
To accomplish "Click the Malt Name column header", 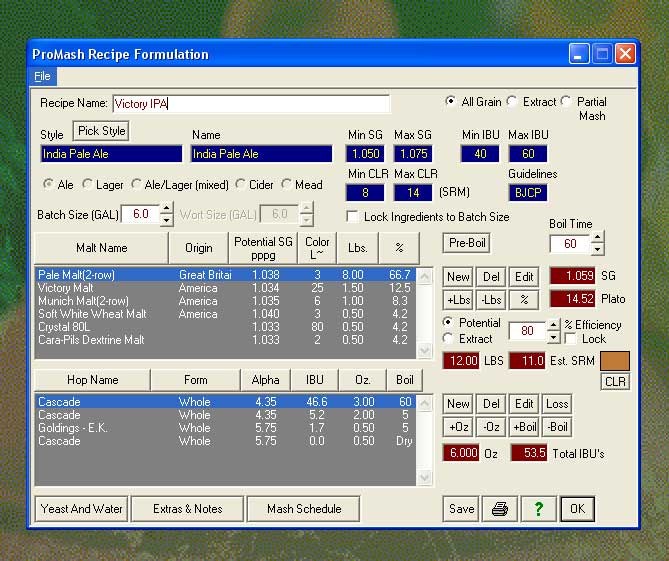I will coord(102,248).
